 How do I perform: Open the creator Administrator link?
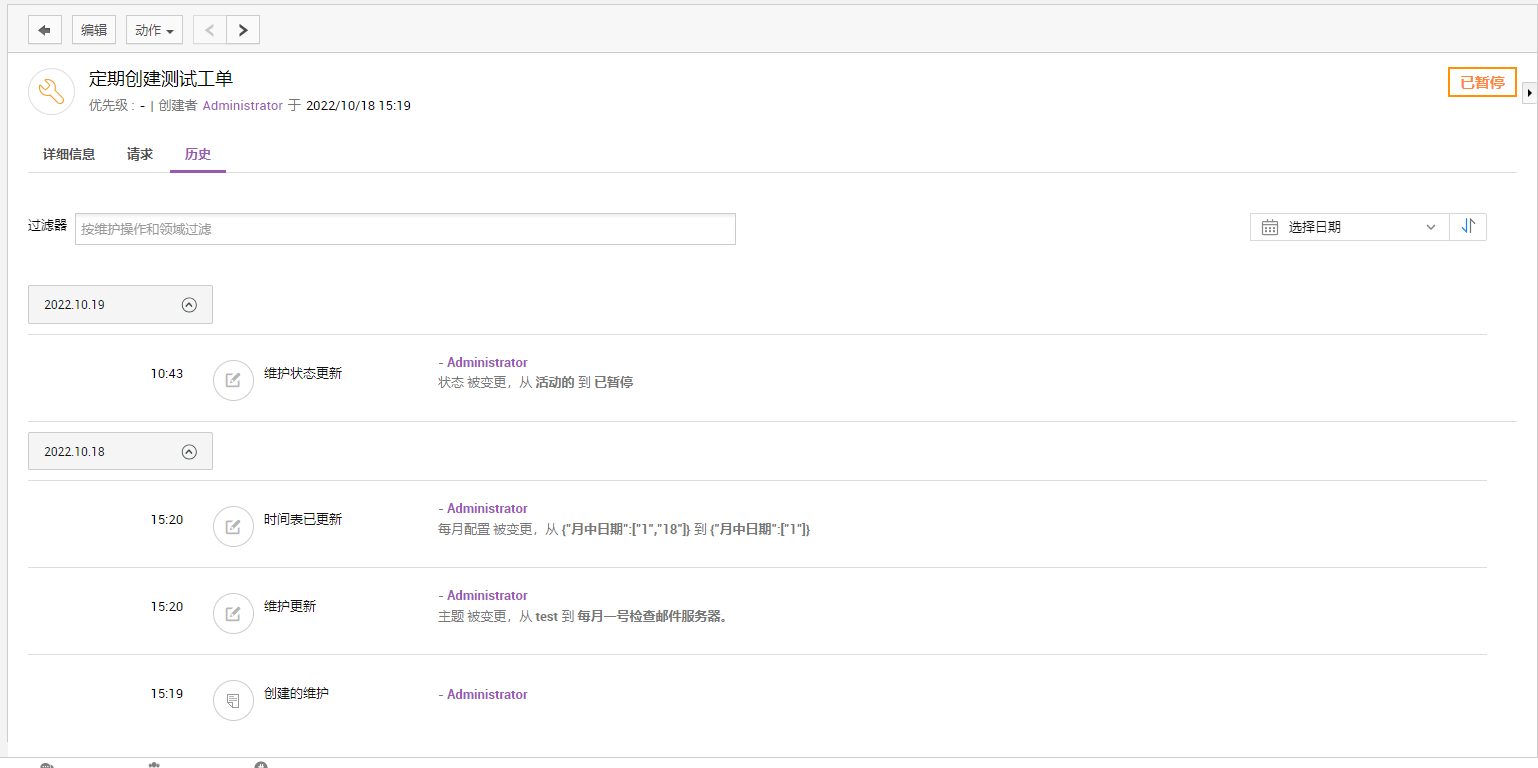[242, 105]
